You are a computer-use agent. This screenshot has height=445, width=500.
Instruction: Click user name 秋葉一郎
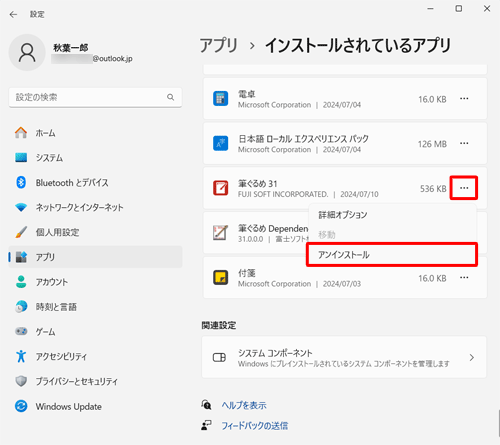pyautogui.click(x=71, y=48)
